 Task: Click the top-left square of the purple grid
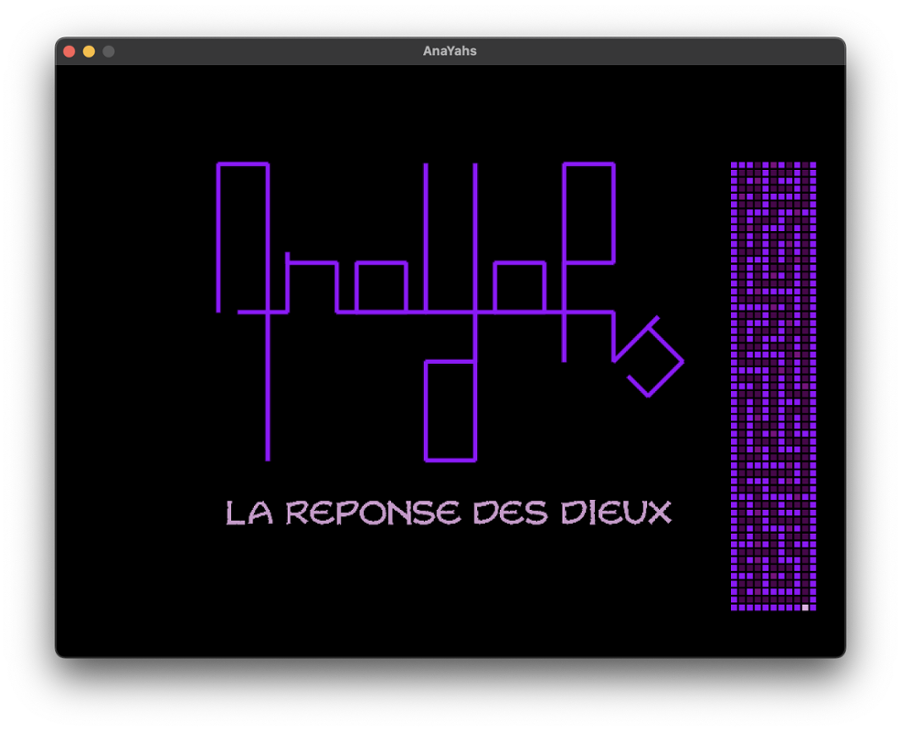(734, 165)
